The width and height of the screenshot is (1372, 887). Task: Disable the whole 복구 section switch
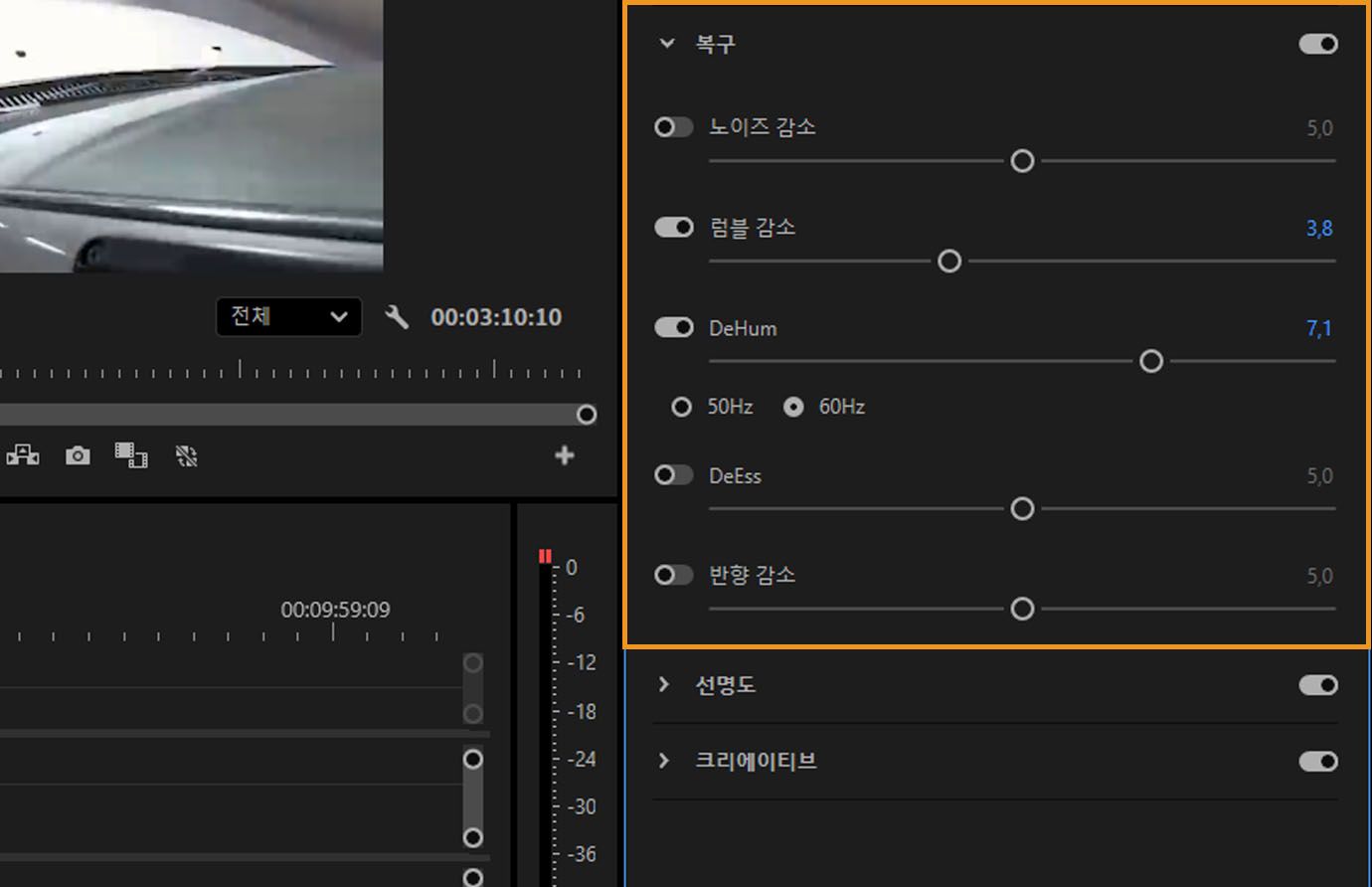(1317, 44)
